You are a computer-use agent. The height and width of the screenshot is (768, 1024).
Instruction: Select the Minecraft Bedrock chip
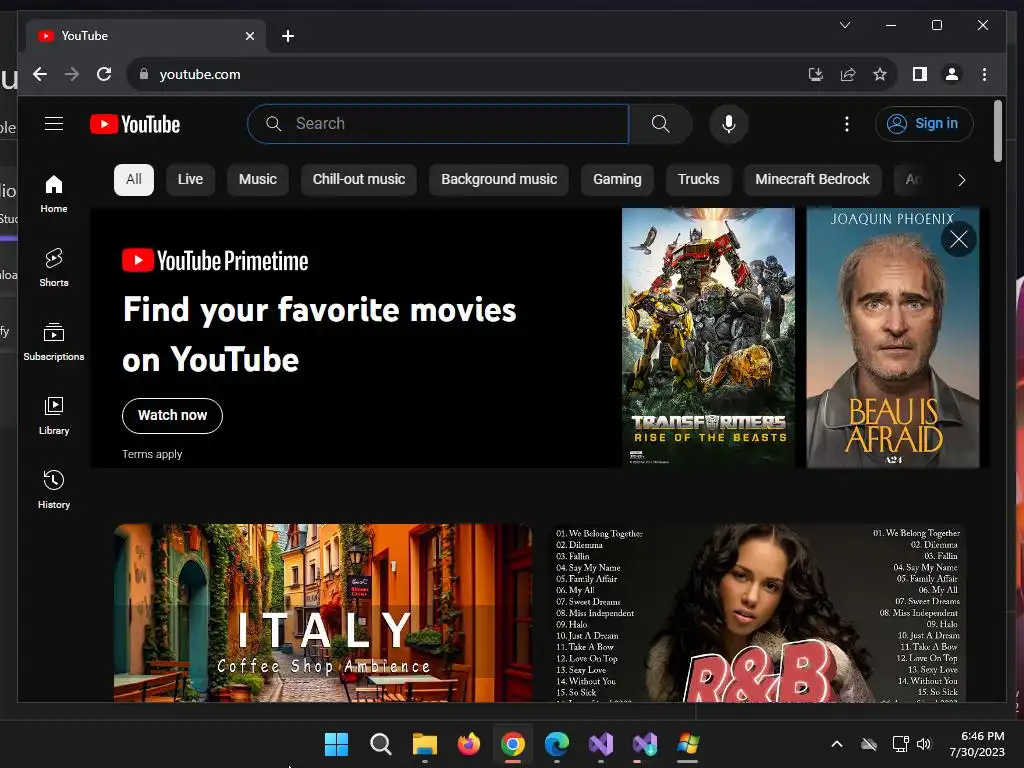(x=812, y=180)
